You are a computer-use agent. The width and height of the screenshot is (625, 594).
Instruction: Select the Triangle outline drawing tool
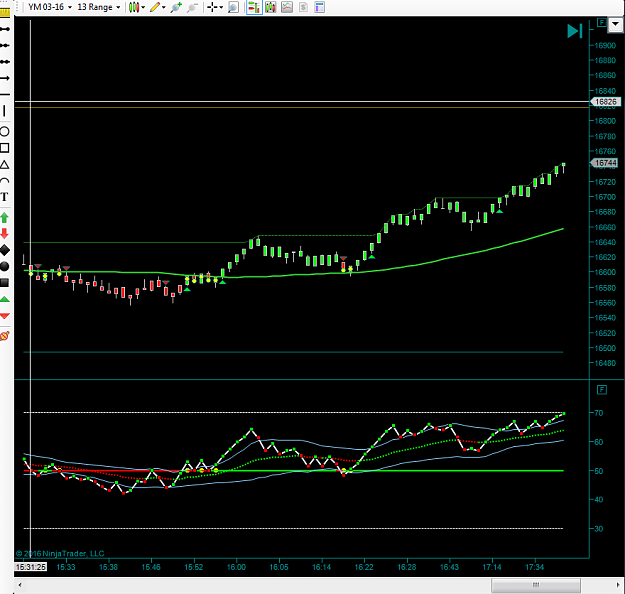pos(5,164)
